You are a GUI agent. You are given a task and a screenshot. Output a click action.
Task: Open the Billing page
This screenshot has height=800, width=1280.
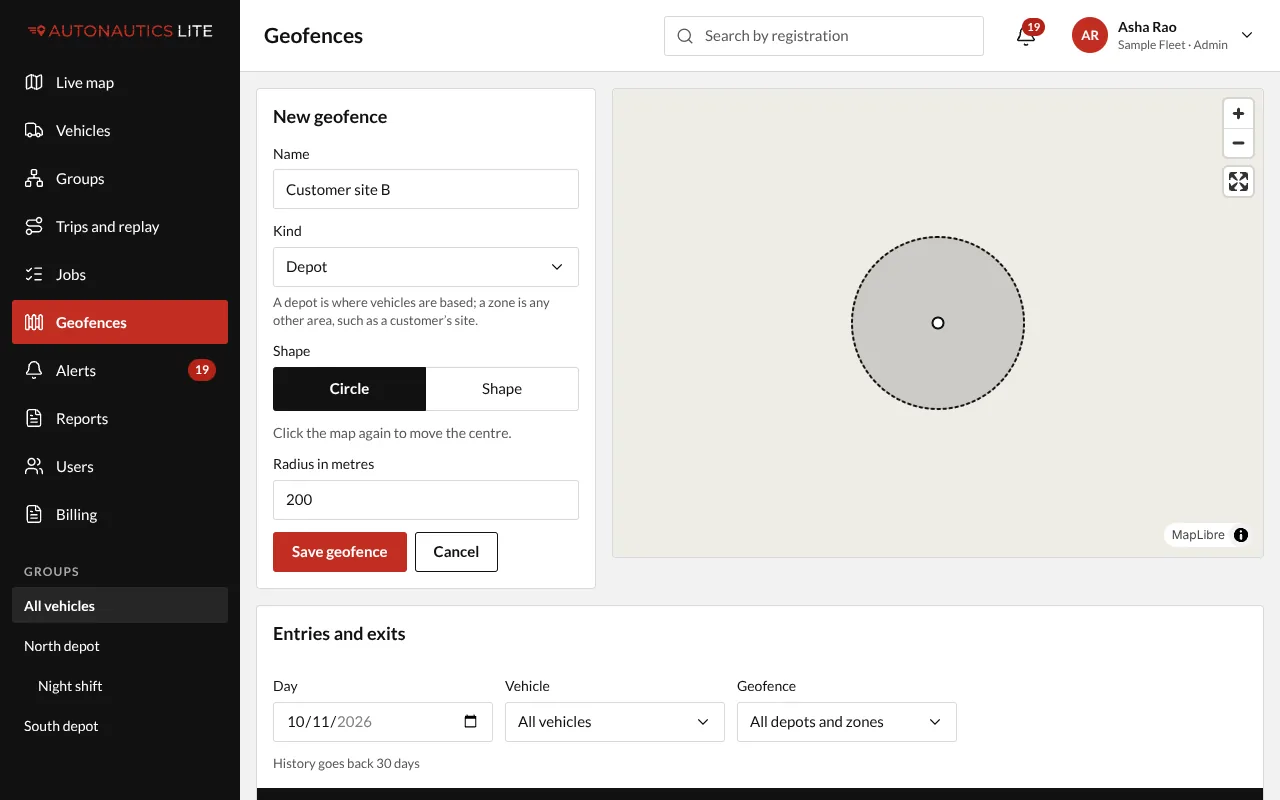click(x=120, y=514)
